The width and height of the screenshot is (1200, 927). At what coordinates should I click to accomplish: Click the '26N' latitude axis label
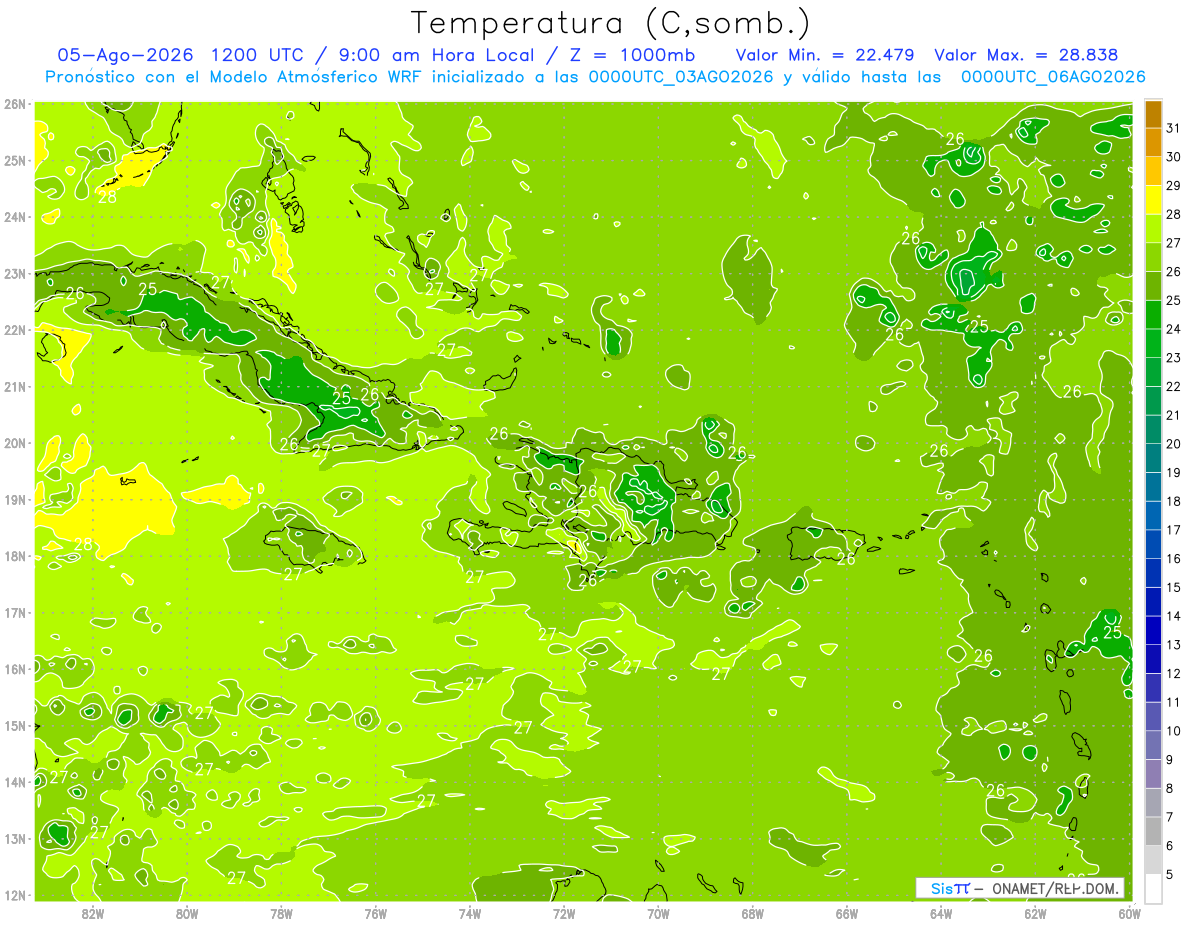pyautogui.click(x=15, y=104)
